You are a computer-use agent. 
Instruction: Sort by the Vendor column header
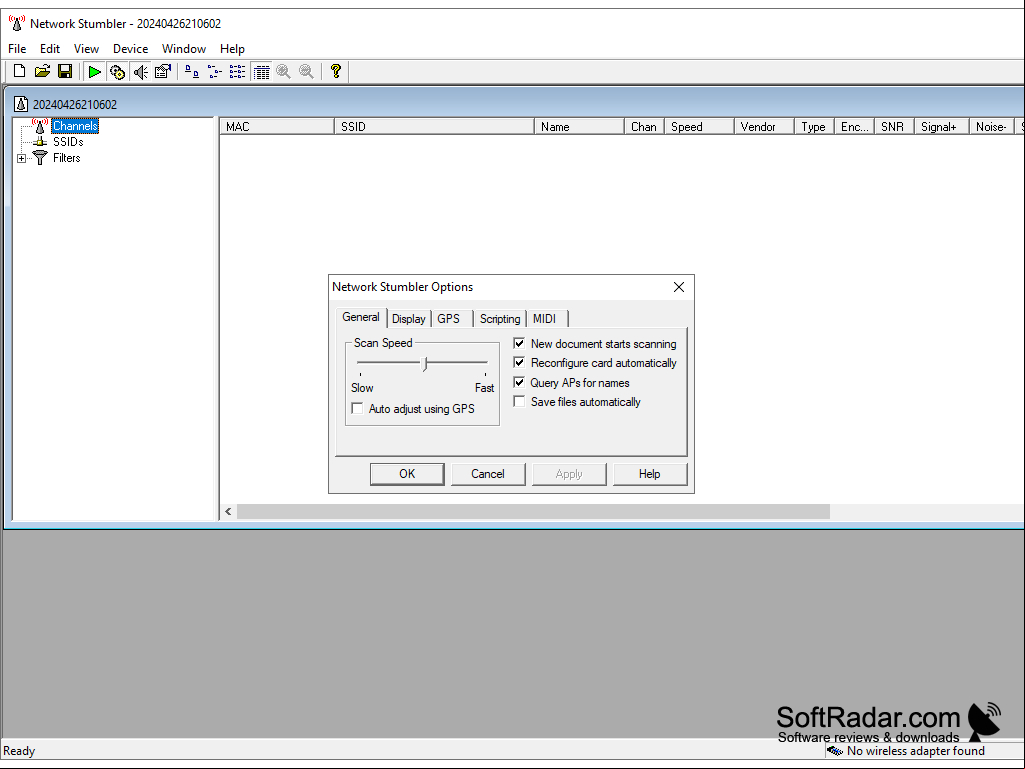click(764, 127)
